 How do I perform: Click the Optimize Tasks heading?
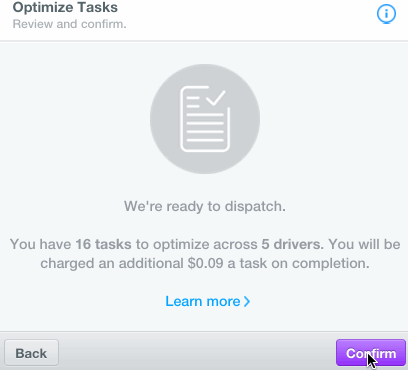(x=65, y=7)
